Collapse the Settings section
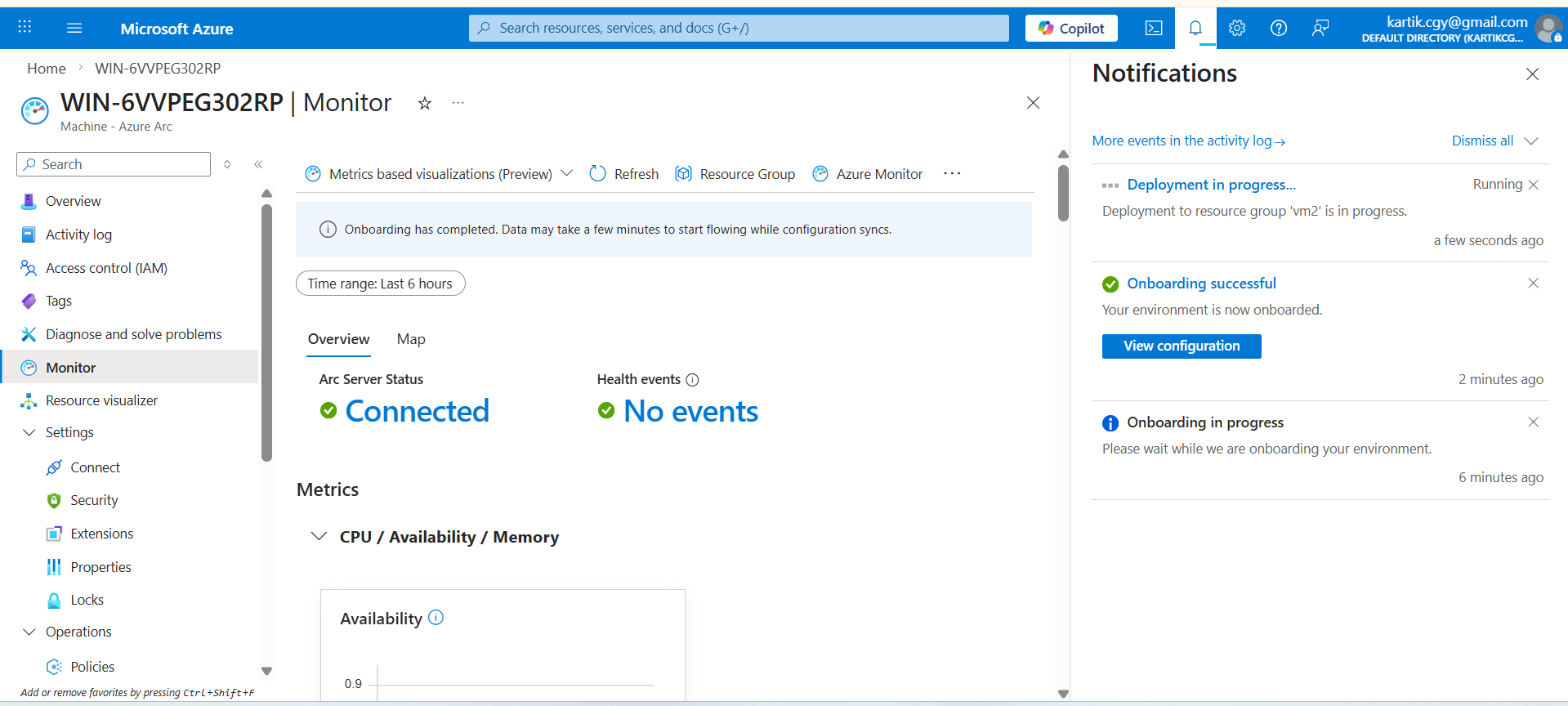This screenshot has height=706, width=1568. tap(29, 432)
